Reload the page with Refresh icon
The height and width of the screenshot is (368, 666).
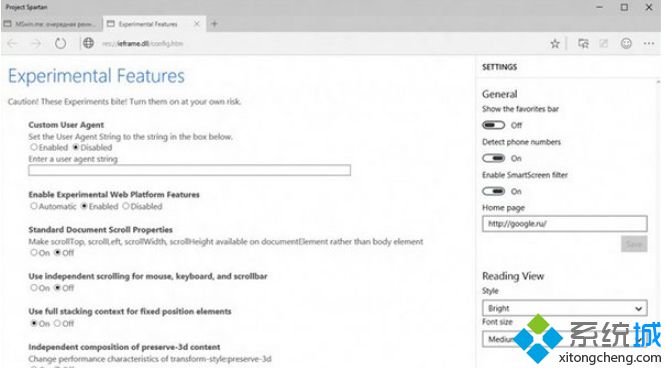pyautogui.click(x=60, y=43)
